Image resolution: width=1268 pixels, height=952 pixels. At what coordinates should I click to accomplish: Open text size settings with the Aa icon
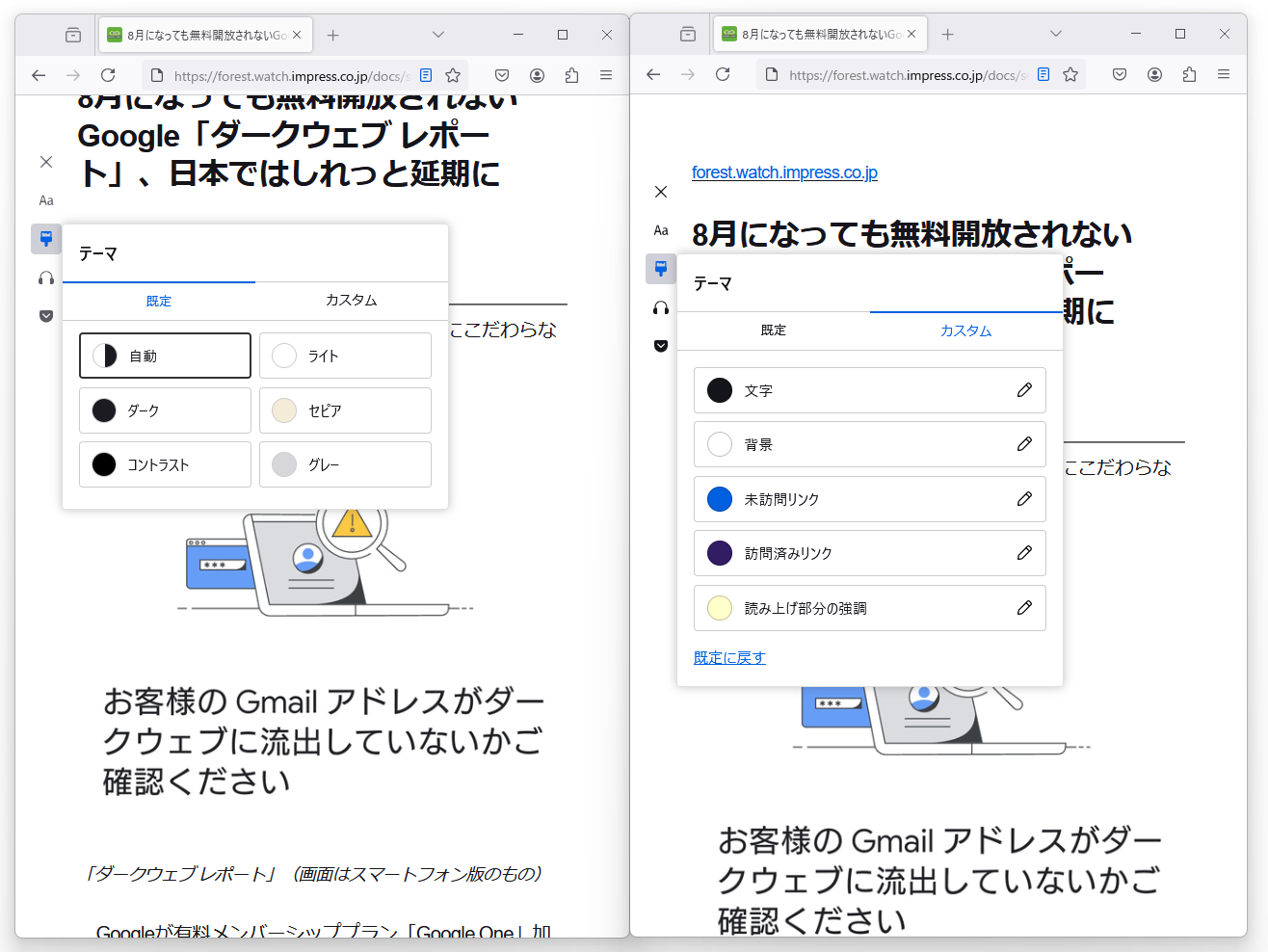coord(45,200)
